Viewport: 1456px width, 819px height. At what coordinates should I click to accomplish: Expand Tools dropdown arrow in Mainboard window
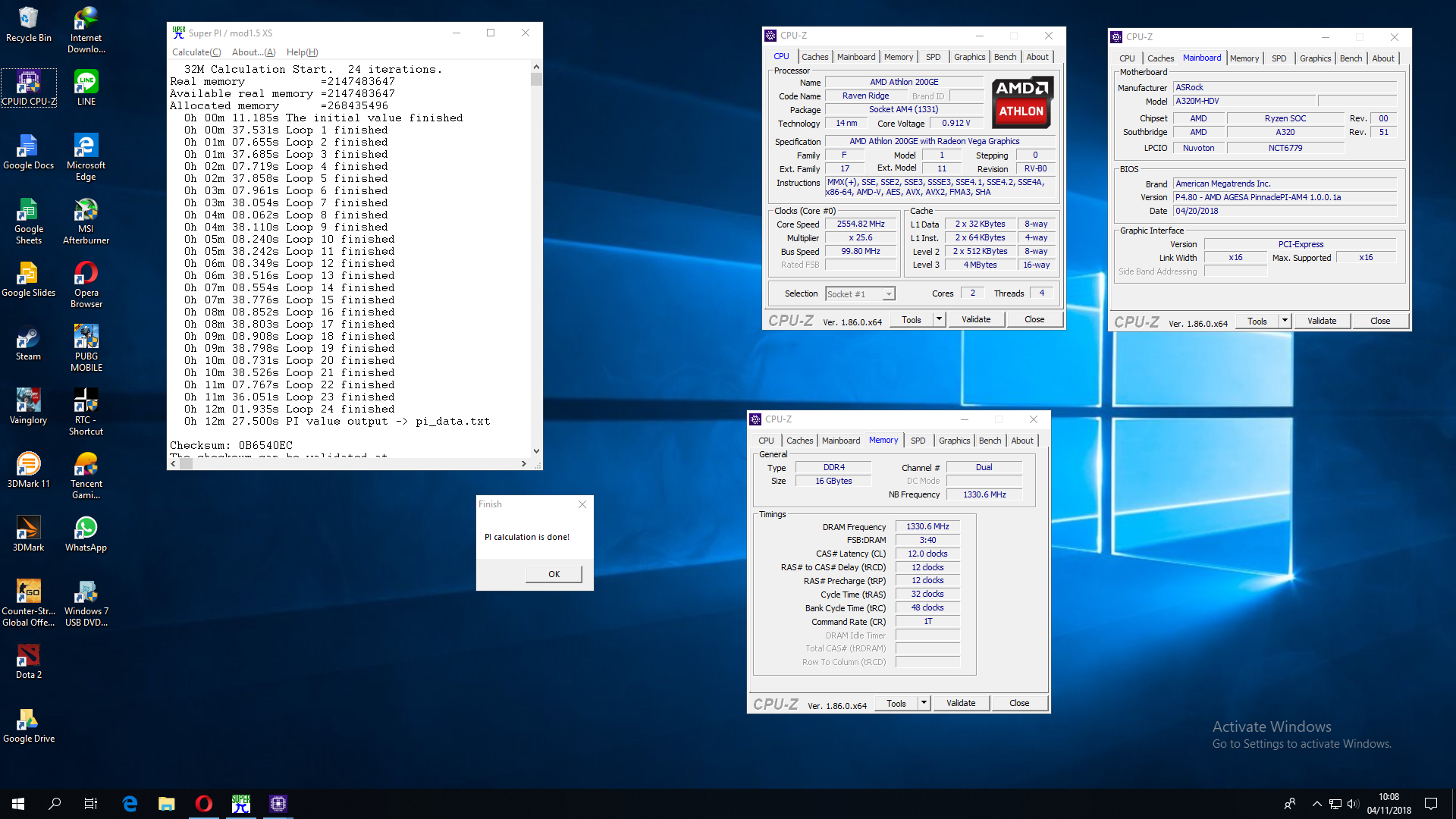point(1285,321)
